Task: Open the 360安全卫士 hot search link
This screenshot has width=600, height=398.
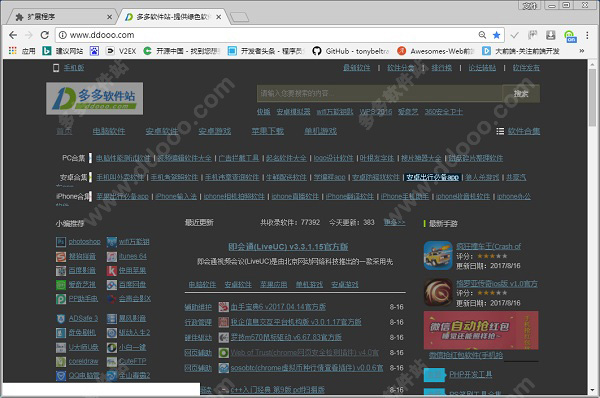Action: pos(443,112)
